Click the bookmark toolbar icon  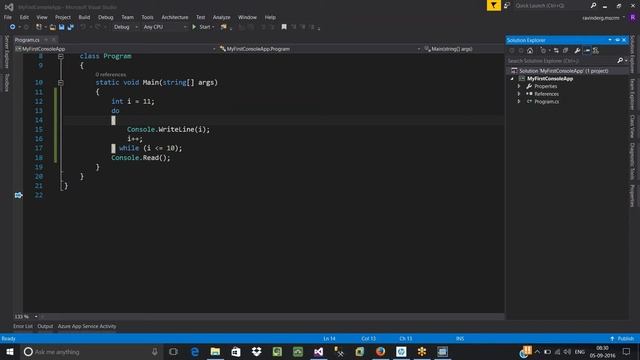(x=284, y=27)
